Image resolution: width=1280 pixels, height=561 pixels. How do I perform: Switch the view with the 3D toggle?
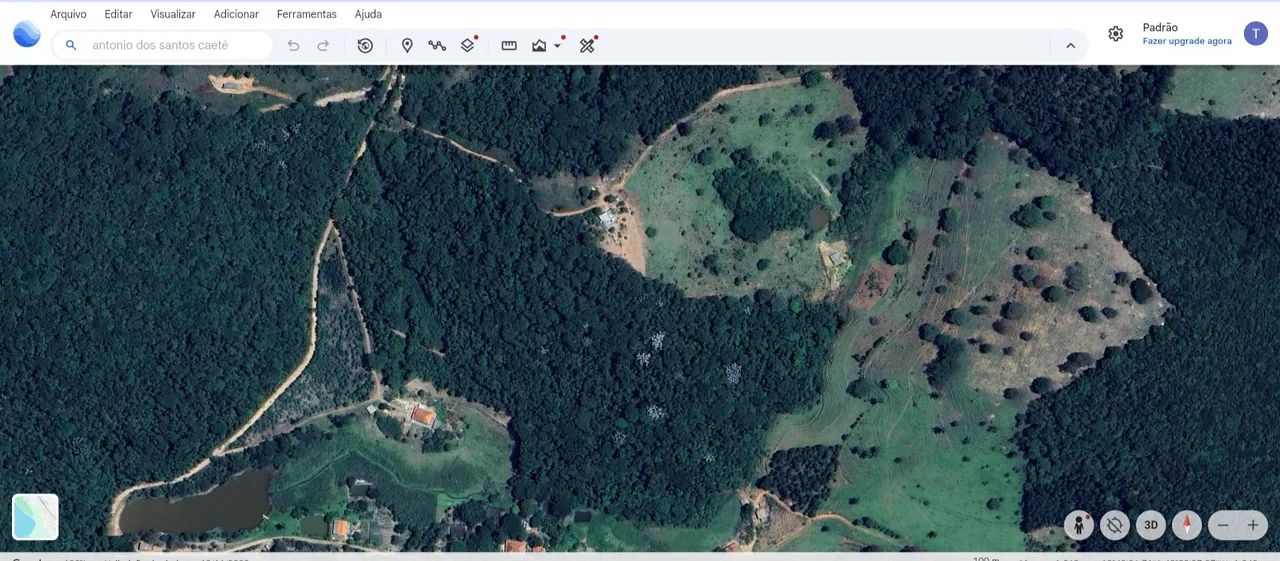pyautogui.click(x=1151, y=525)
